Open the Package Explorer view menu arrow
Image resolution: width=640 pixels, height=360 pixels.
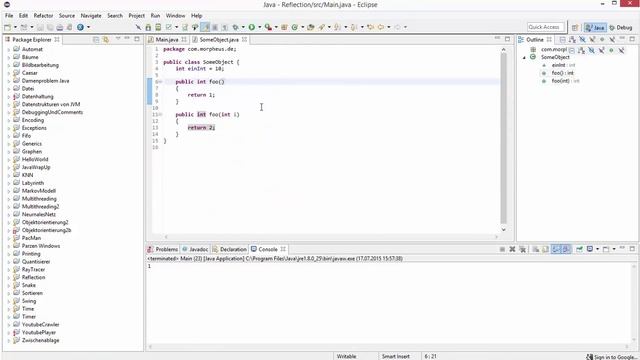(x=118, y=39)
